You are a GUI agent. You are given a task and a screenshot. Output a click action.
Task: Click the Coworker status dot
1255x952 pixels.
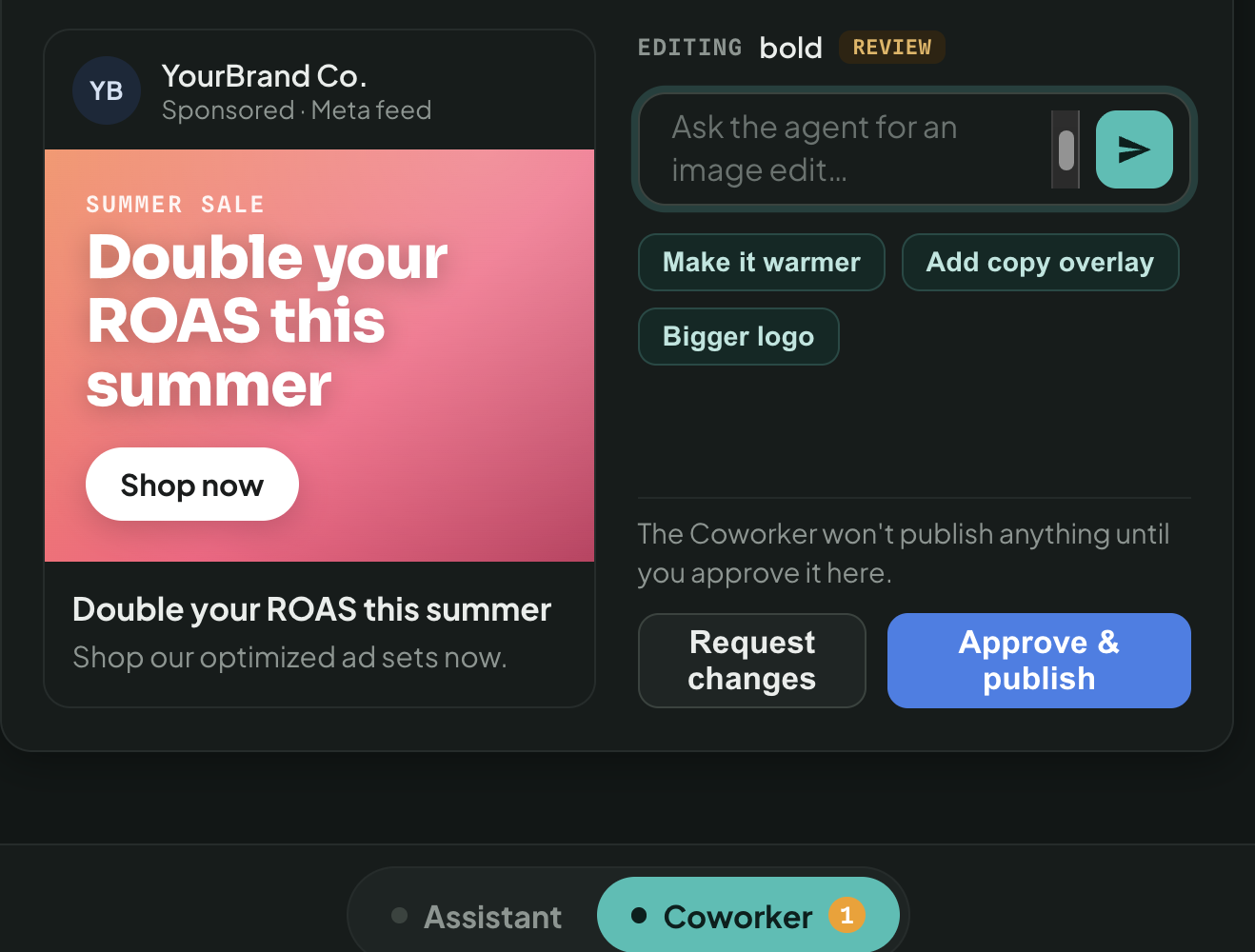pyautogui.click(x=639, y=916)
